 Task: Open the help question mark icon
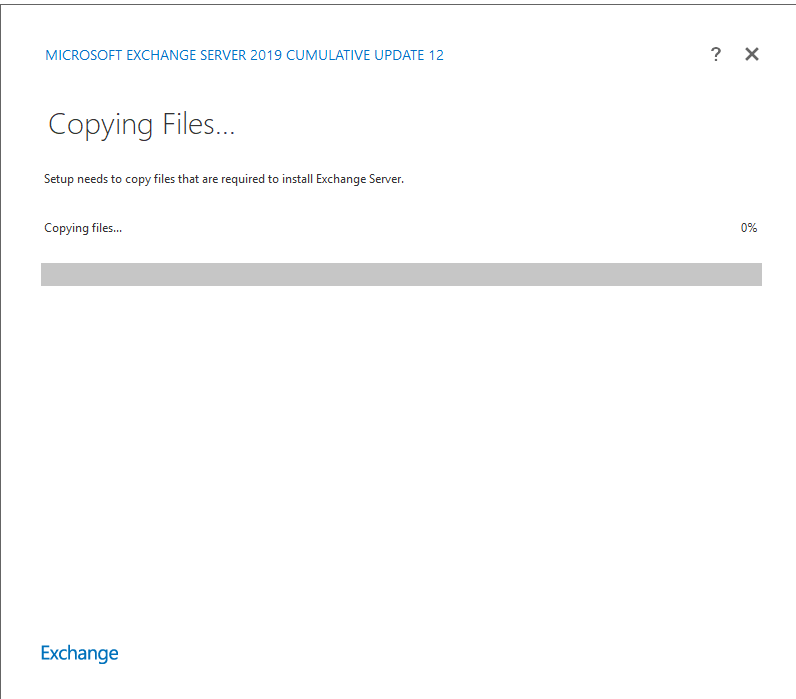pyautogui.click(x=715, y=54)
